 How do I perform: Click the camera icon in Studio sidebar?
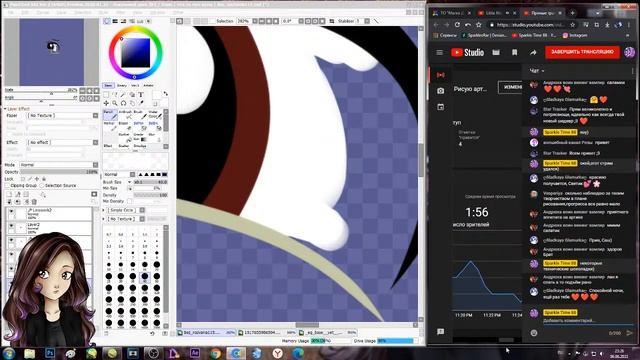[x=440, y=91]
